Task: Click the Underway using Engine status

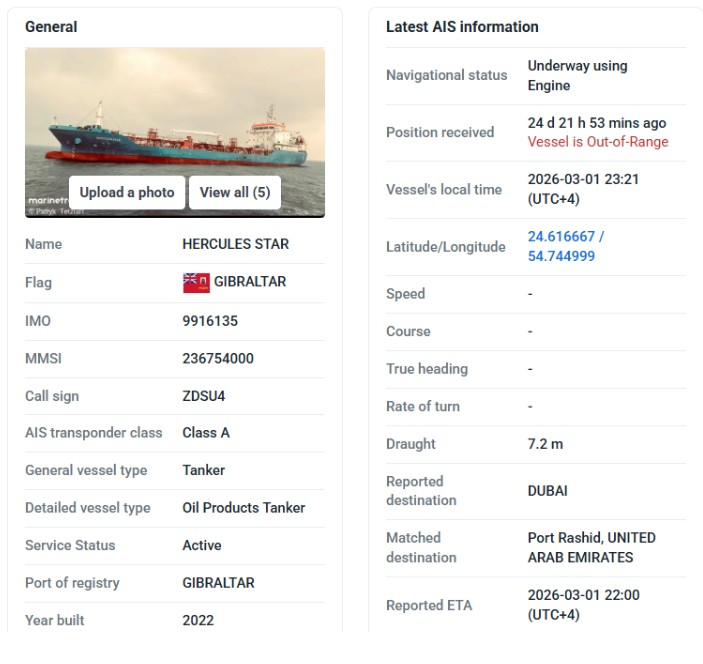Action: pyautogui.click(x=577, y=75)
